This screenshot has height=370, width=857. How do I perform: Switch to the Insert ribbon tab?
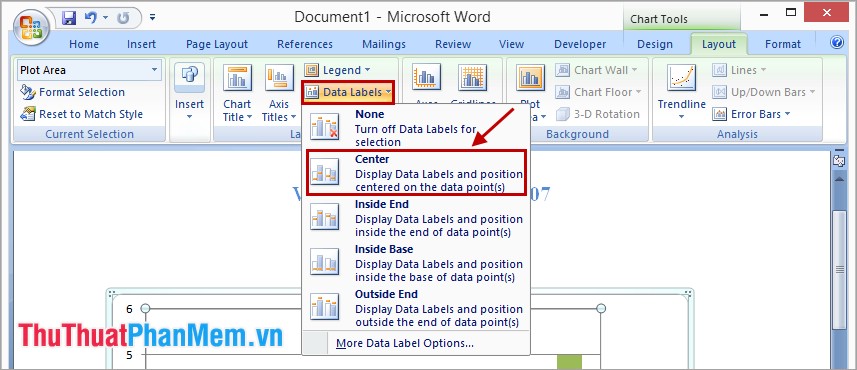pos(142,44)
